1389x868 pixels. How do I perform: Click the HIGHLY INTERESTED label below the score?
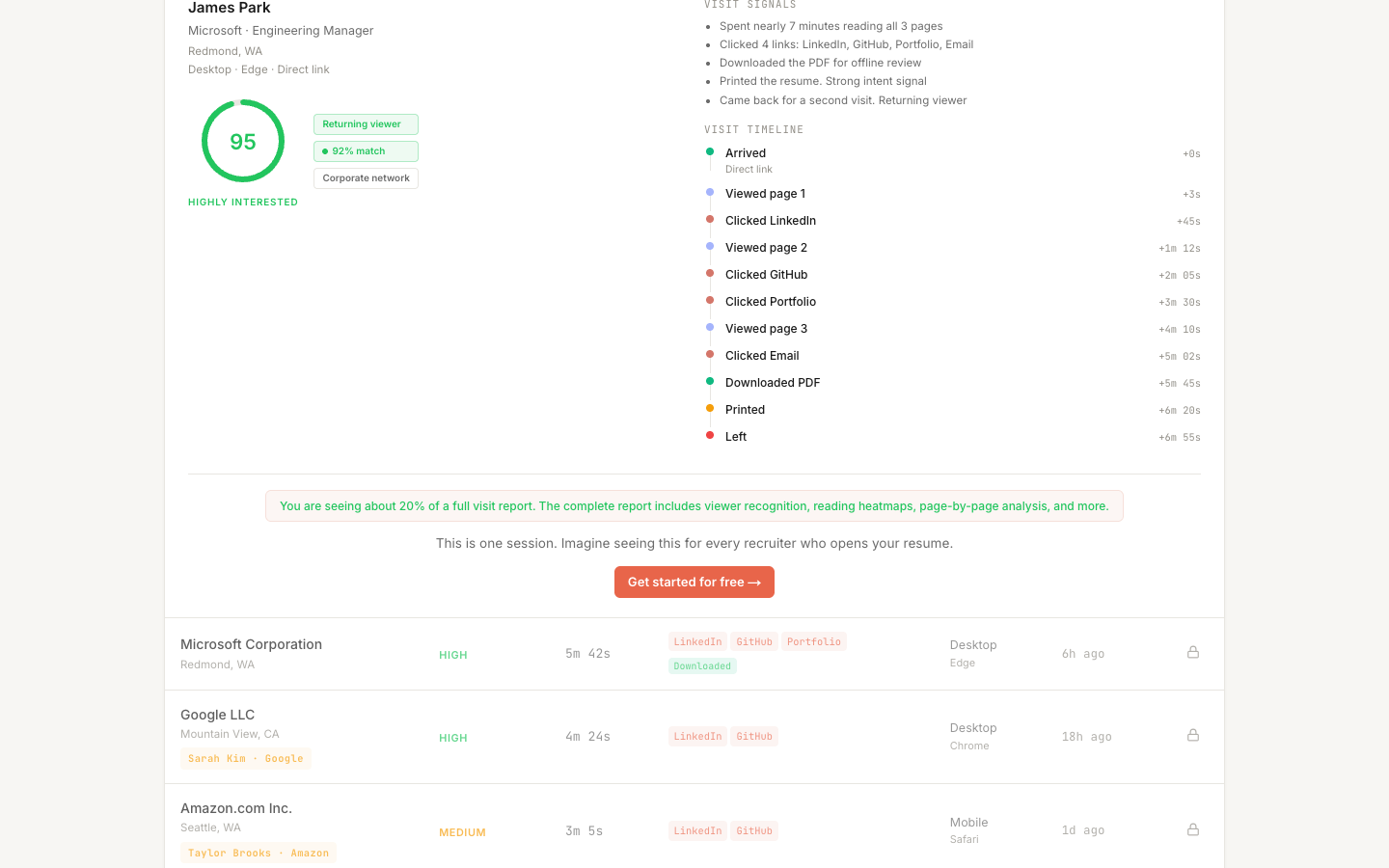[242, 202]
